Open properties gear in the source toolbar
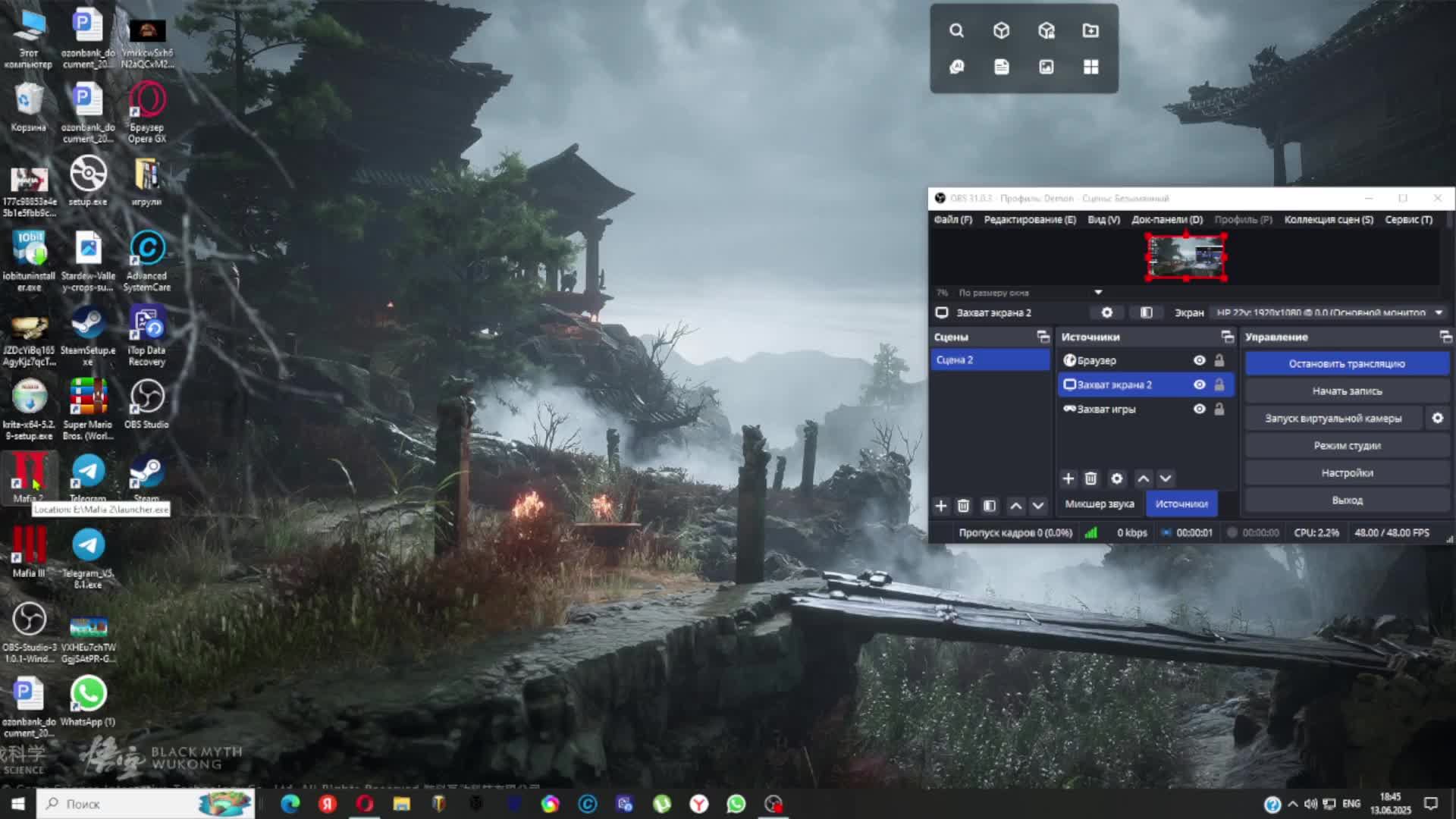 [1106, 312]
